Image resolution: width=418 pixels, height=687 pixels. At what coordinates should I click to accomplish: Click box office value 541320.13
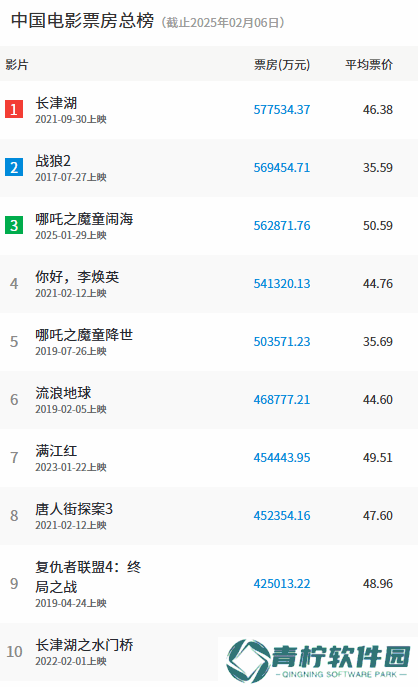coord(282,283)
